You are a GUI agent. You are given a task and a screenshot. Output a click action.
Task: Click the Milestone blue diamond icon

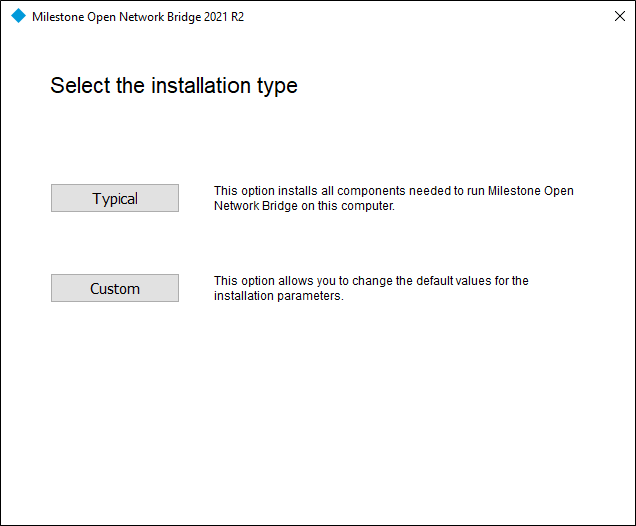[x=18, y=17]
